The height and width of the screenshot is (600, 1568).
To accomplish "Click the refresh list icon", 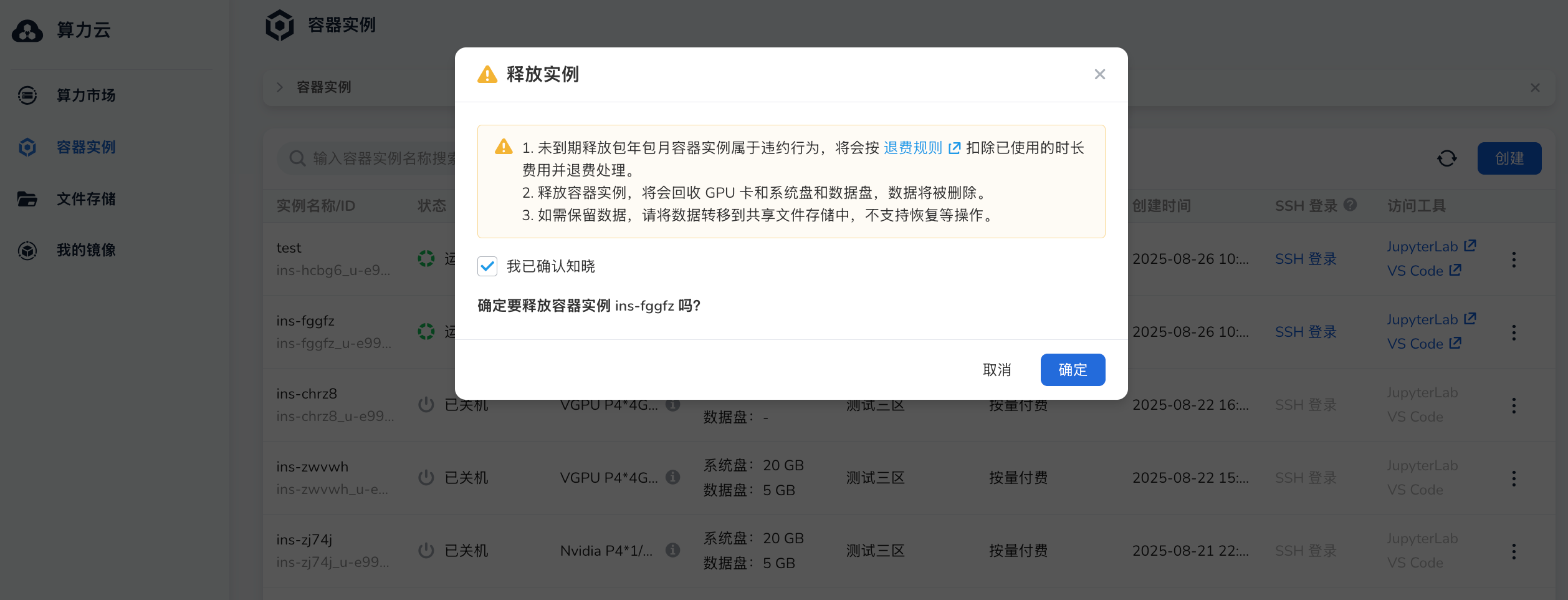I will 1446,158.
